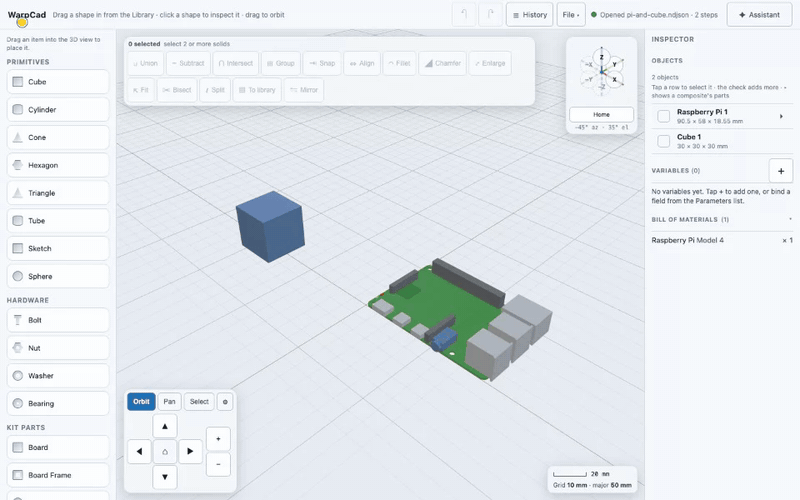Click the Undo arrow in top bar
Screen dimensions: 800x500
464,15
